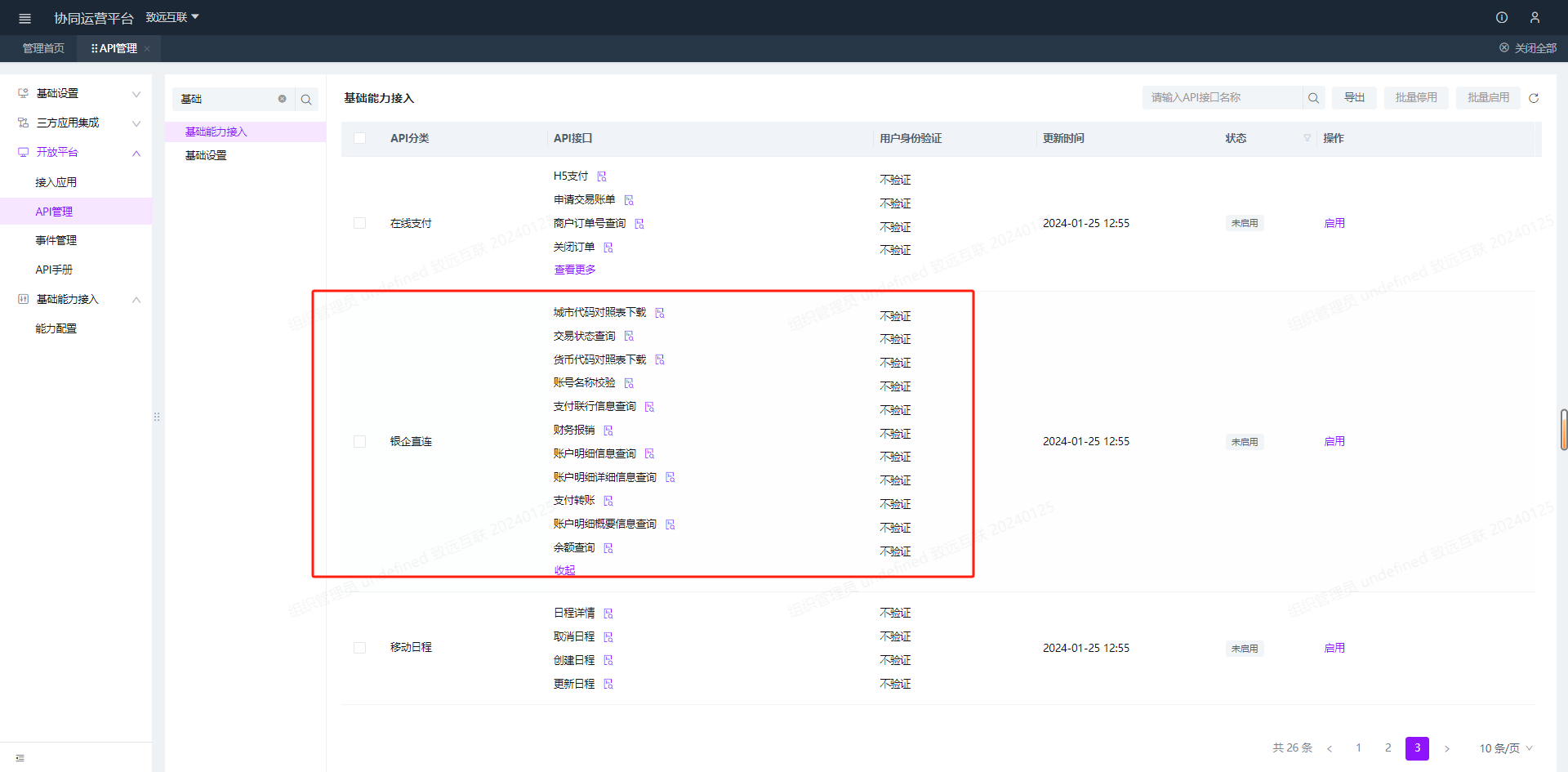The image size is (1568, 772).
Task: Open 事件管理 in the sidebar
Action: click(x=56, y=240)
